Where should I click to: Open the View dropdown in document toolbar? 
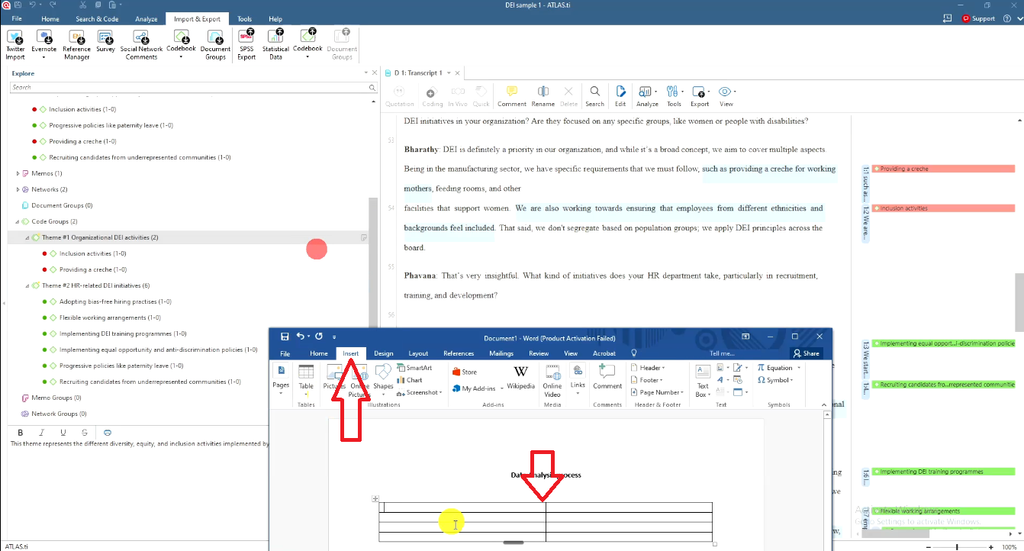pos(726,96)
